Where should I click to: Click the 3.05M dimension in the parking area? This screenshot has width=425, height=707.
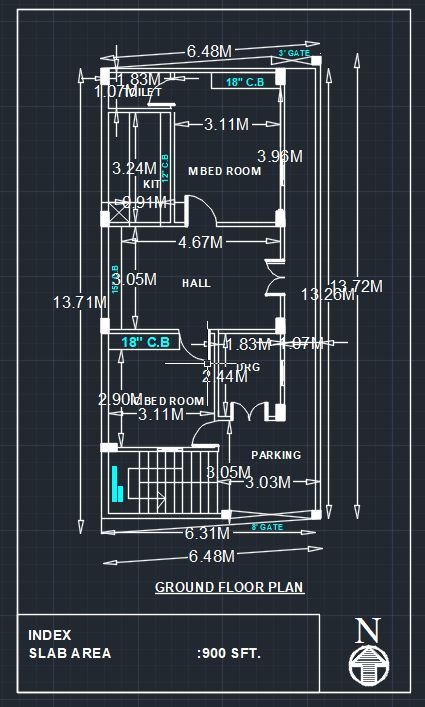pos(228,472)
